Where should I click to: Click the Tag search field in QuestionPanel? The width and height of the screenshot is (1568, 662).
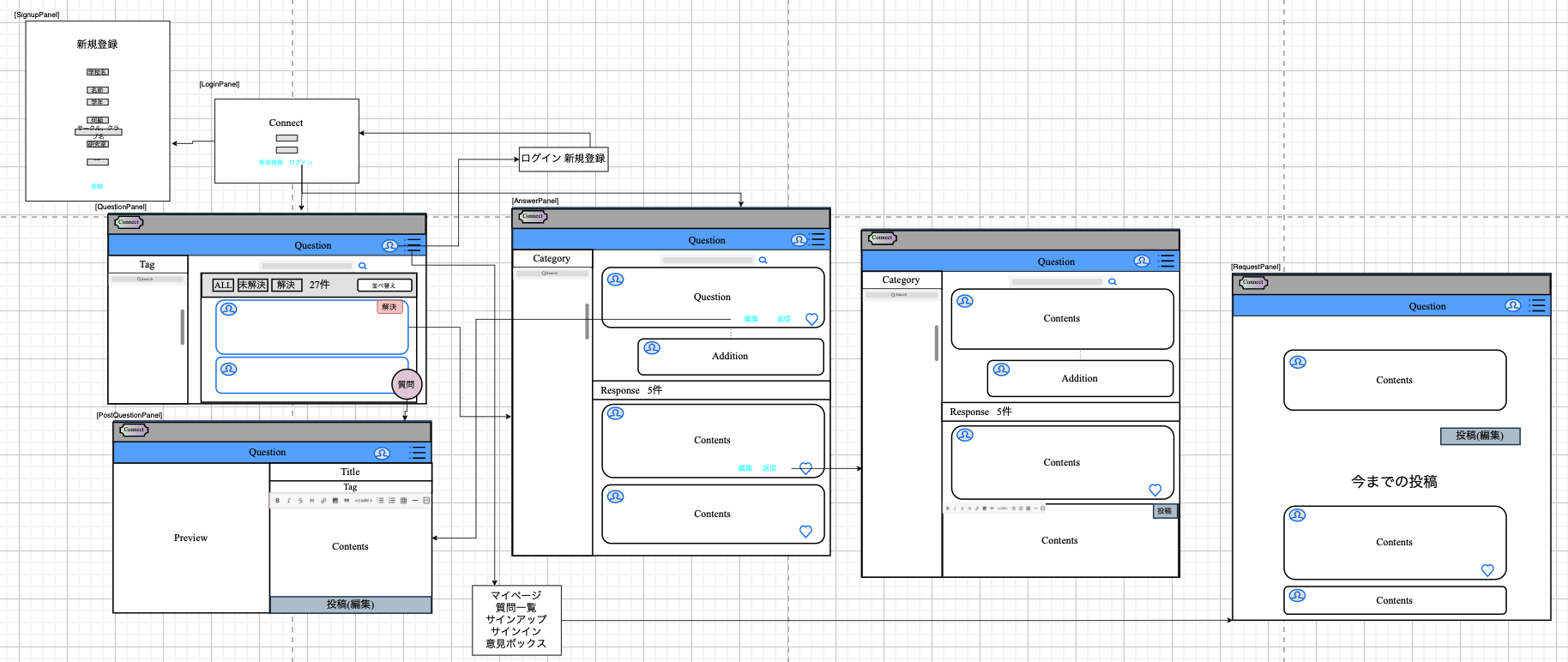[x=148, y=280]
